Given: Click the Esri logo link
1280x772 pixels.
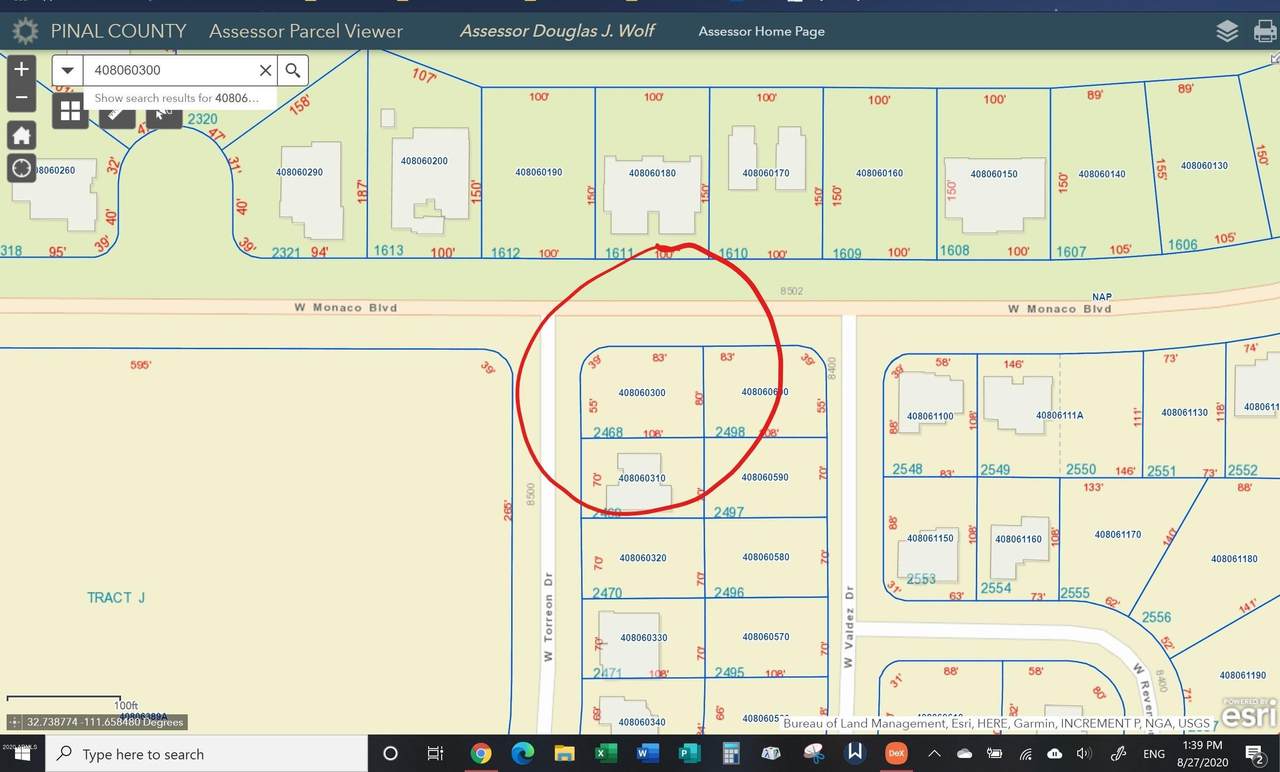Looking at the screenshot, I should click(x=1249, y=712).
